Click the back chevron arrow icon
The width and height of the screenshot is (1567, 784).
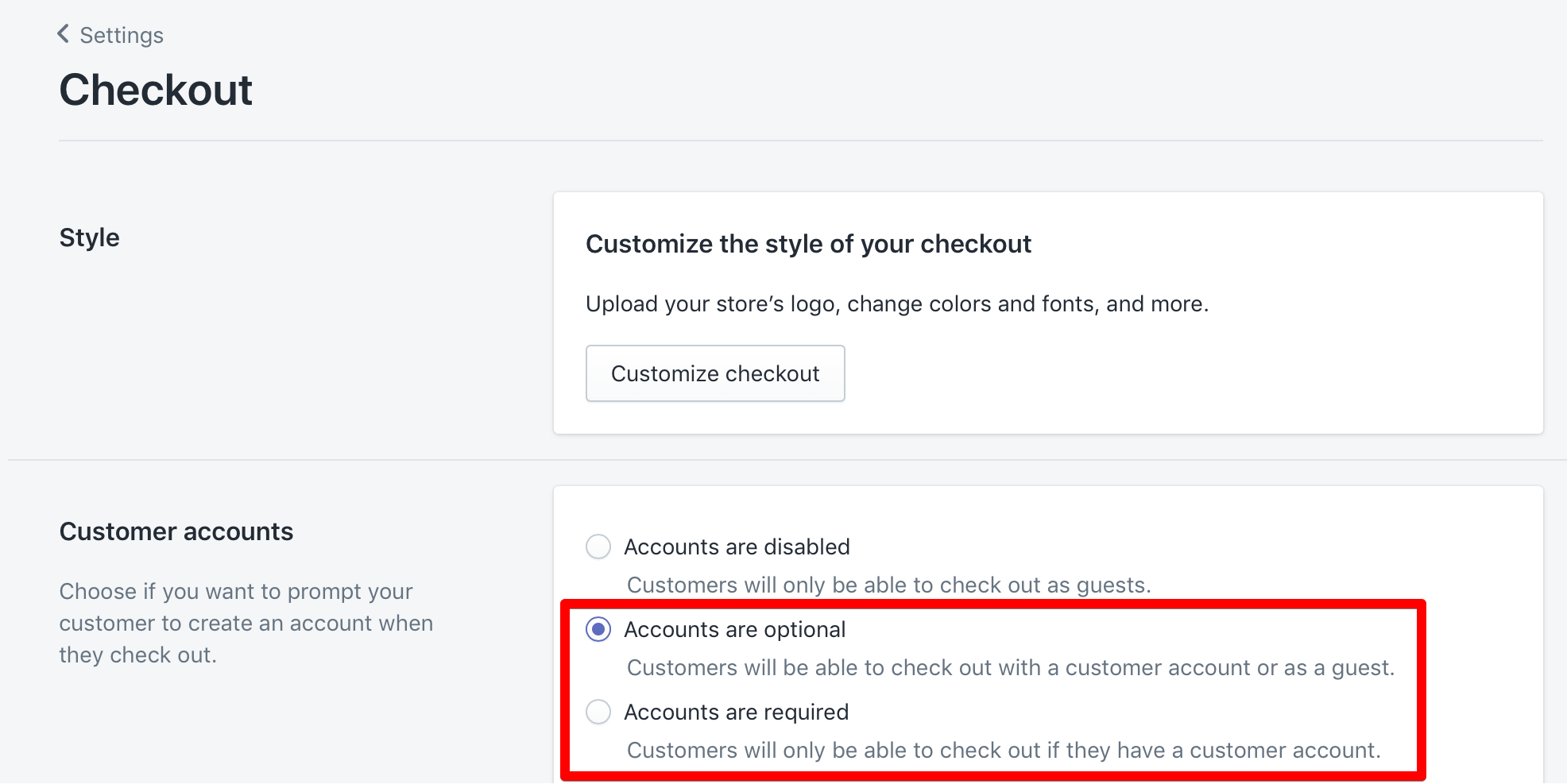coord(63,33)
